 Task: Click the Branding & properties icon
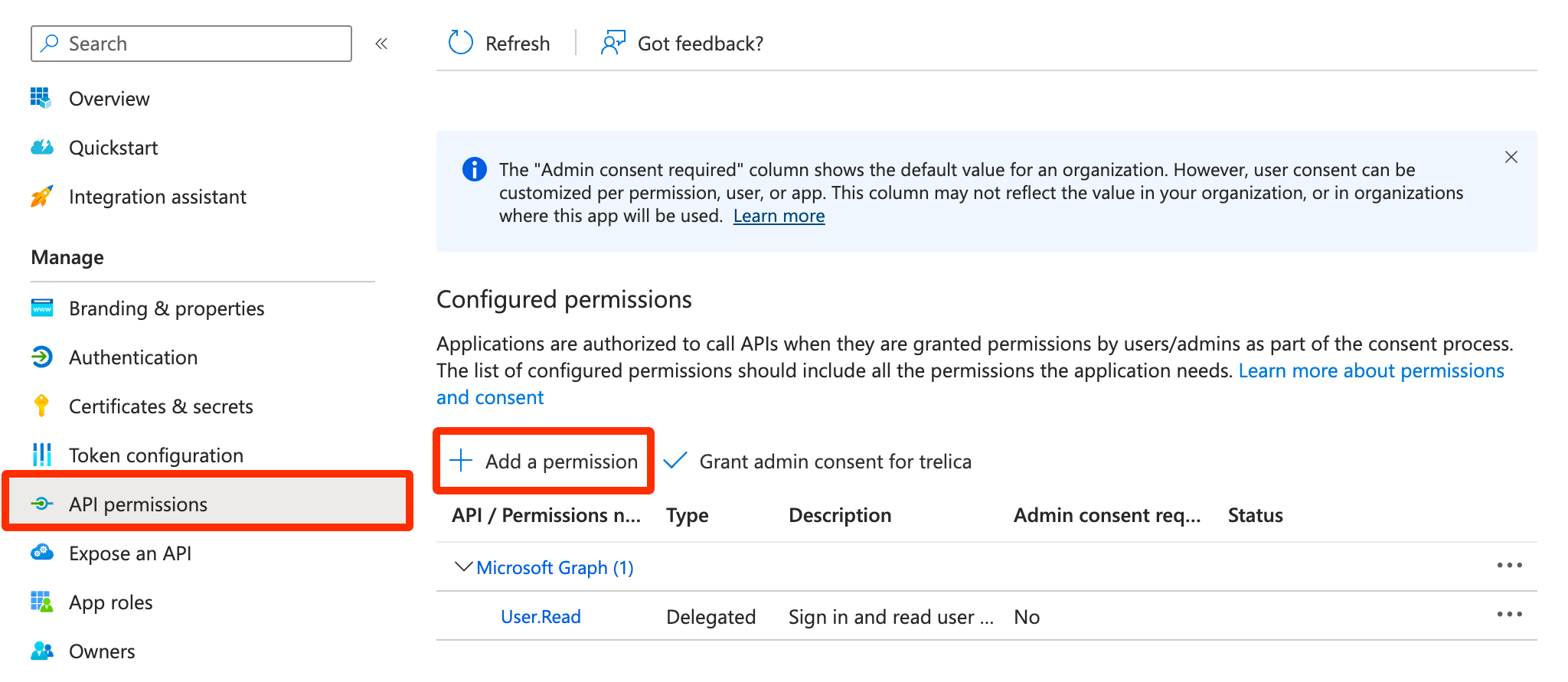coord(41,308)
